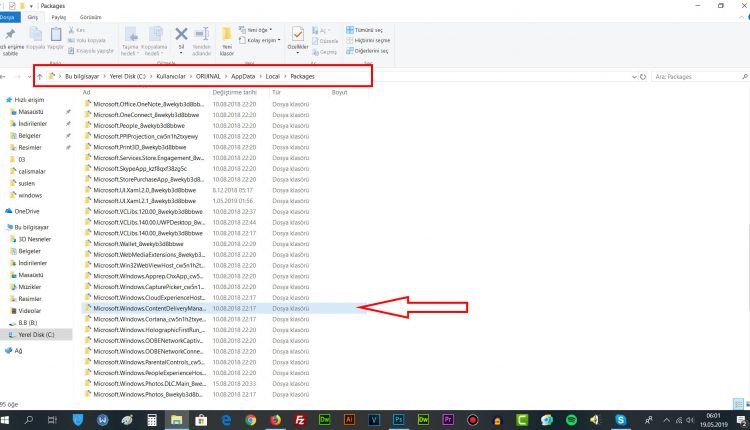Launch Adobe Illustrator from the taskbar
Viewport: 750px width, 430px height.
pos(349,419)
